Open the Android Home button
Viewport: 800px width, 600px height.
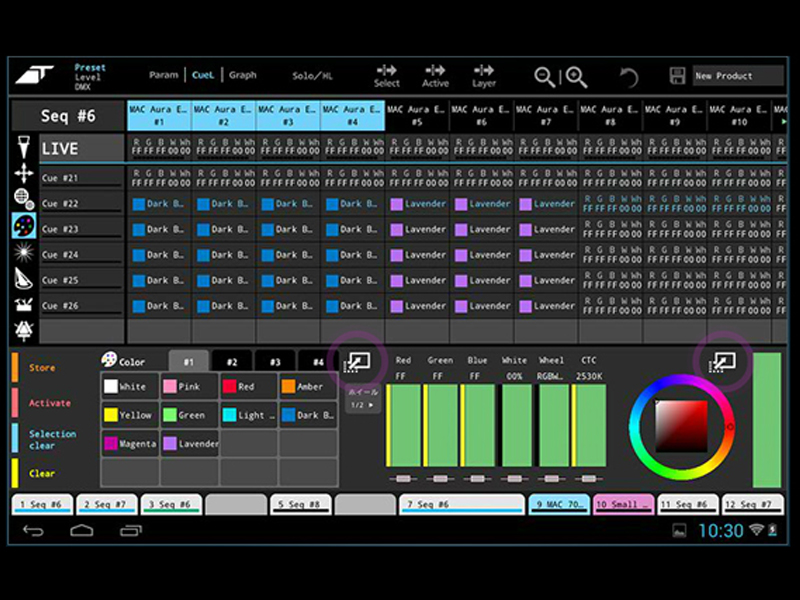[x=82, y=530]
